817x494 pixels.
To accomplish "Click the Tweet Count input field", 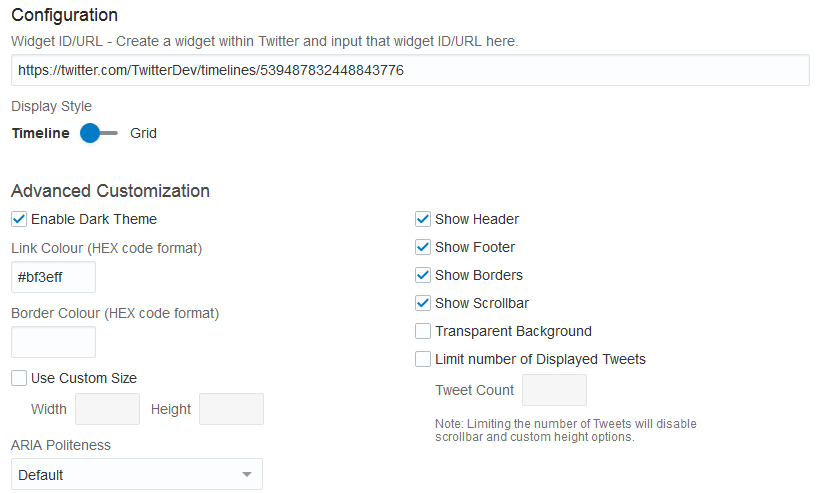I will 554,390.
